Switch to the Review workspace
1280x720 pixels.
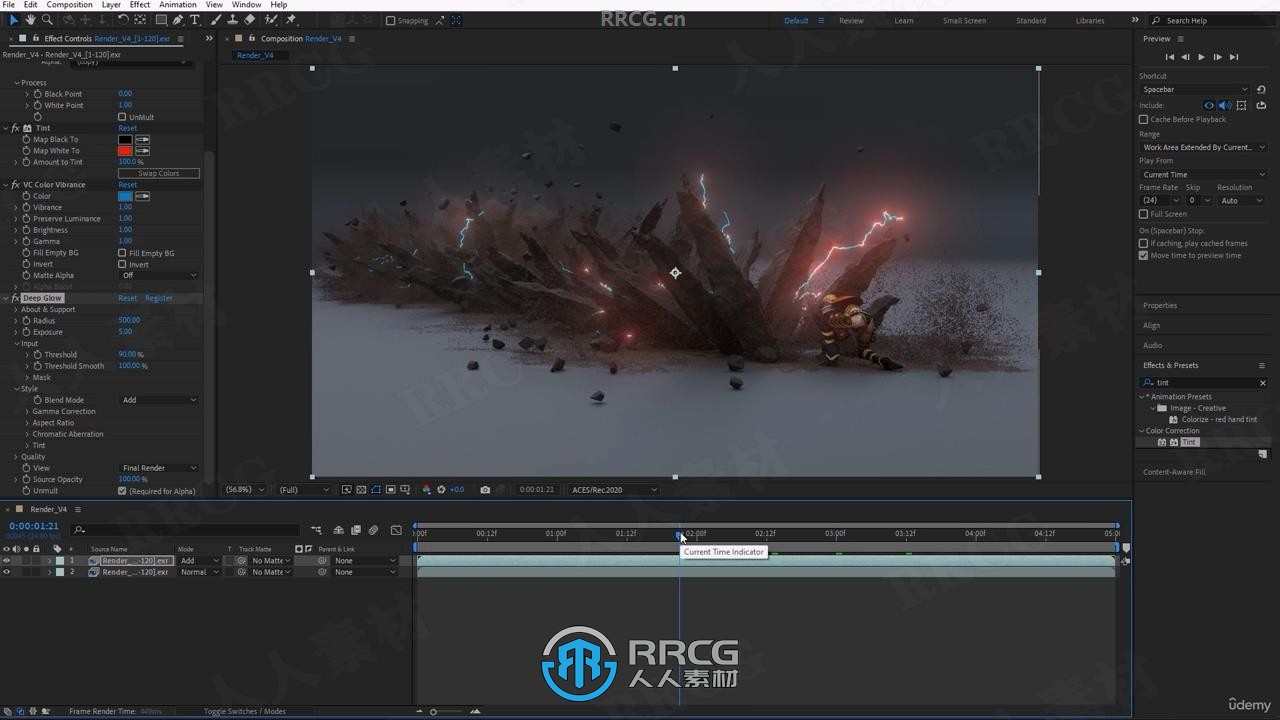coord(851,20)
